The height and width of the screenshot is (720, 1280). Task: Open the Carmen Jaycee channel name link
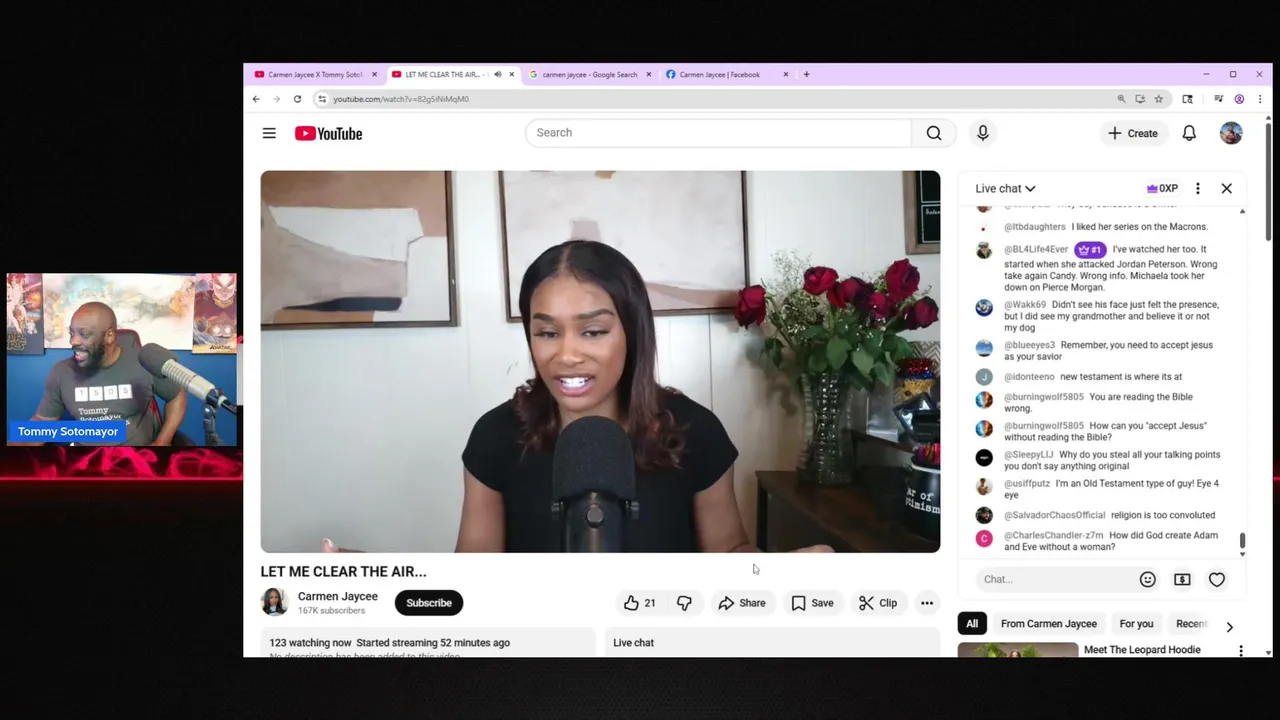tap(338, 596)
